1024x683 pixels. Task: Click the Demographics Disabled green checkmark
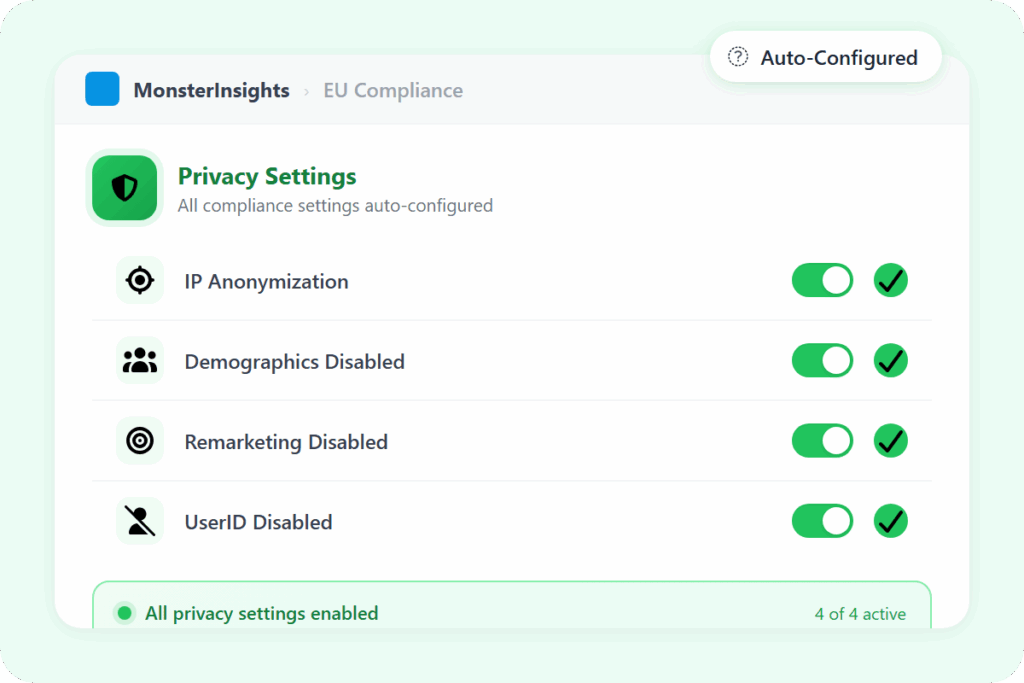[x=890, y=361]
